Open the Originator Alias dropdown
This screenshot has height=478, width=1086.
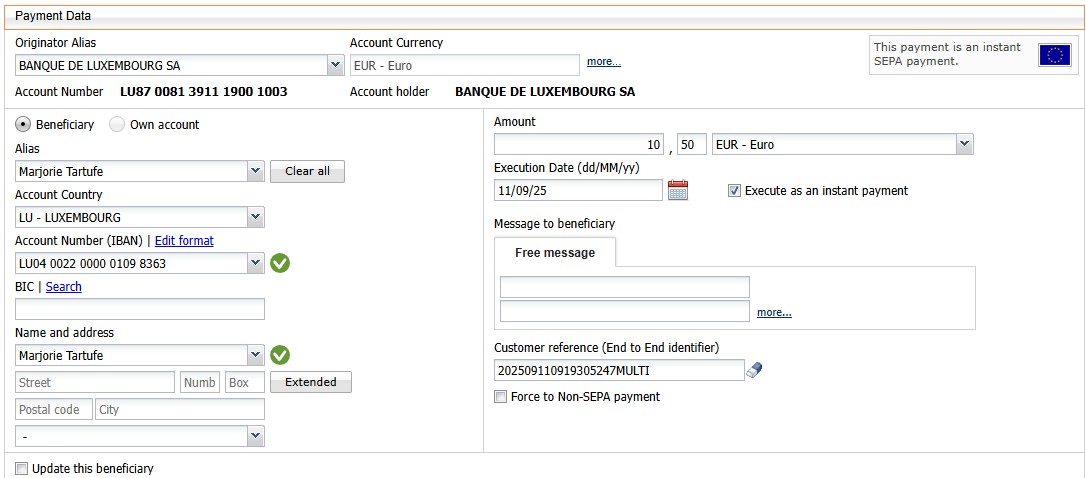[x=335, y=66]
